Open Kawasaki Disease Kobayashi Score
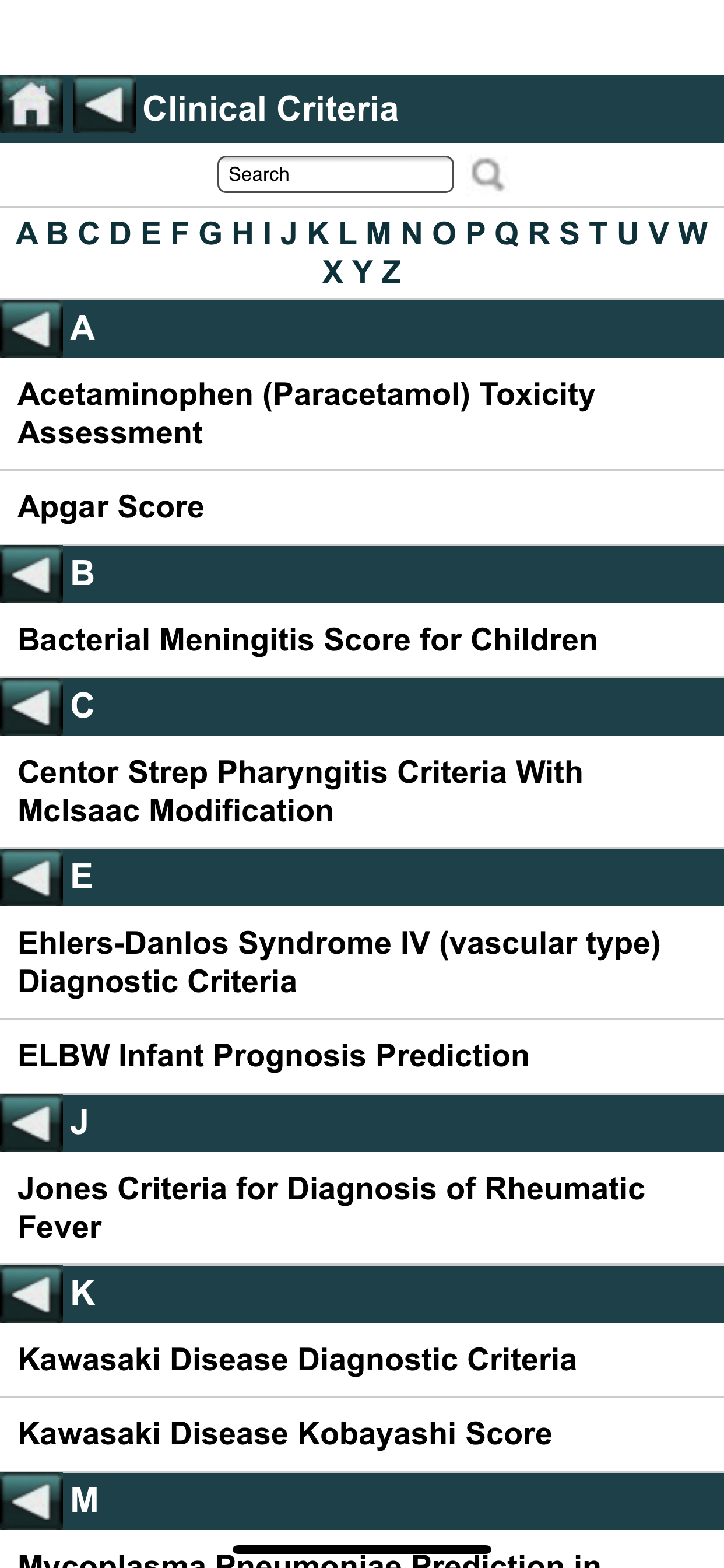Viewport: 724px width, 1568px height. [x=284, y=1433]
